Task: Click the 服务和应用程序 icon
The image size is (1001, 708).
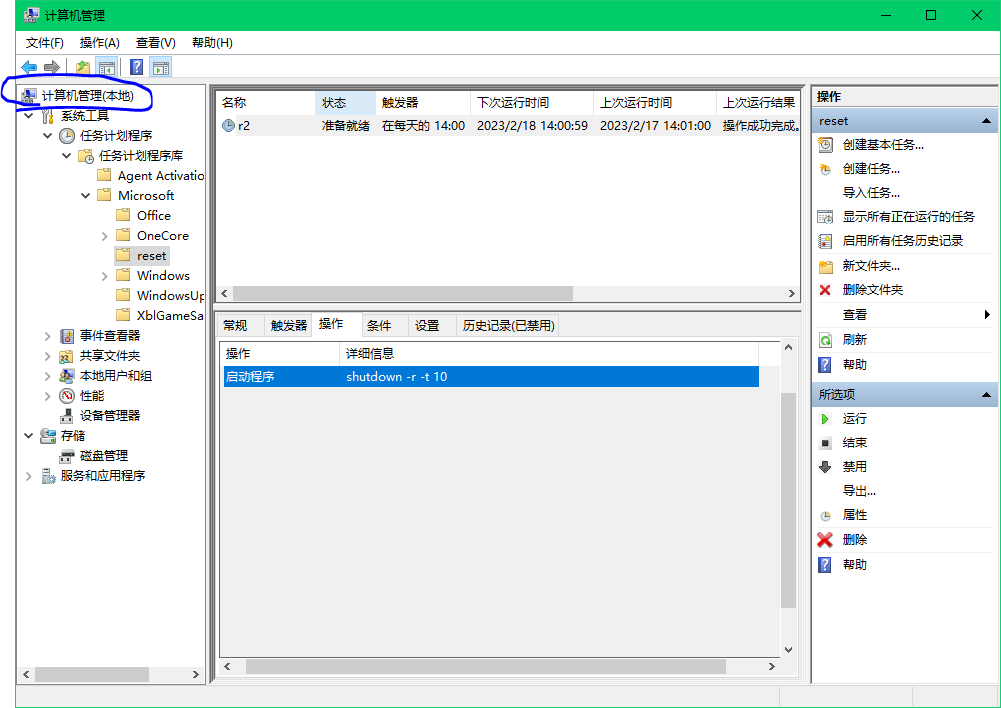Action: [48, 476]
